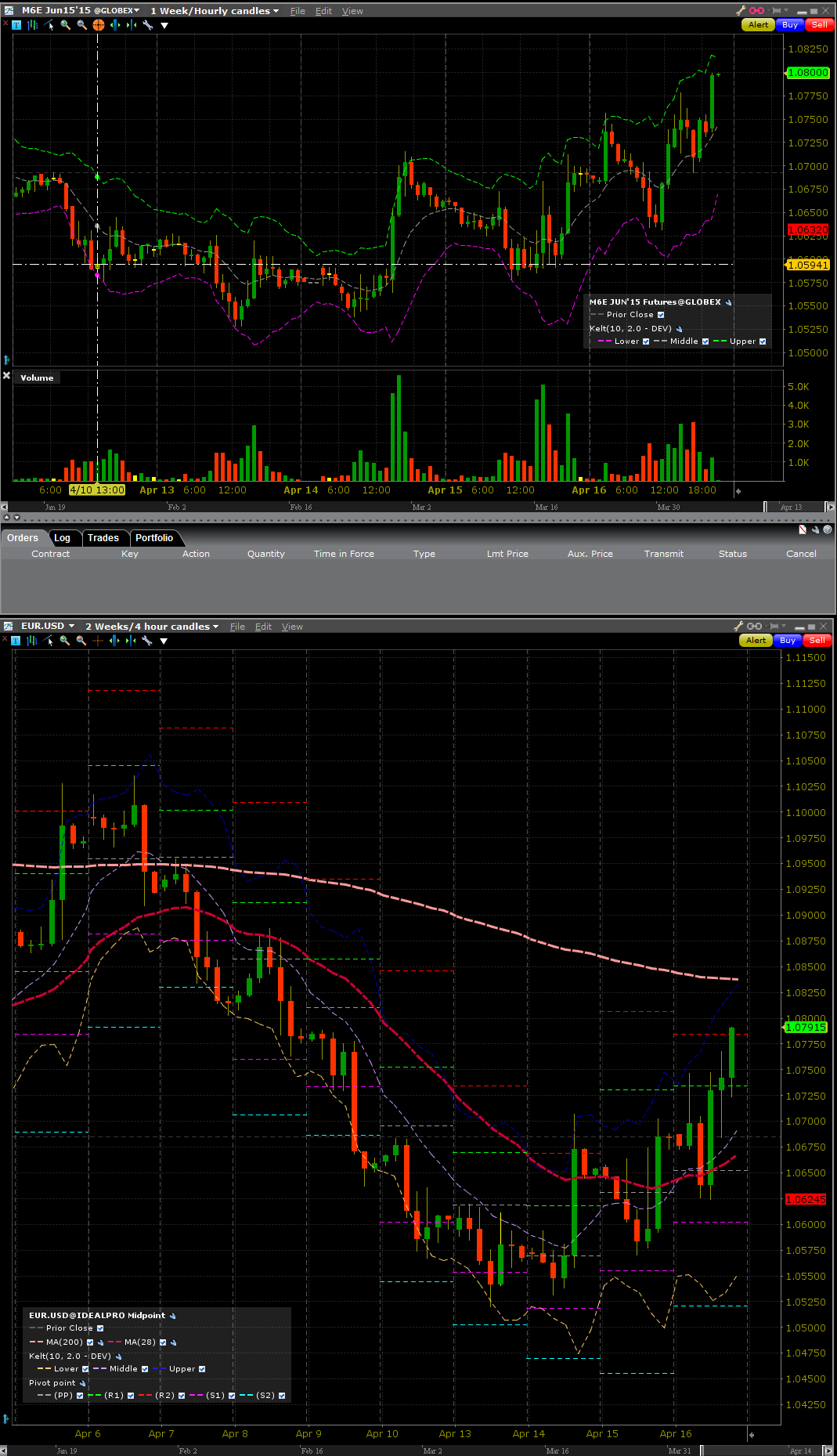Open the 1 Week/Hourly candles period dropdown
837x1456 pixels.
coord(215,11)
